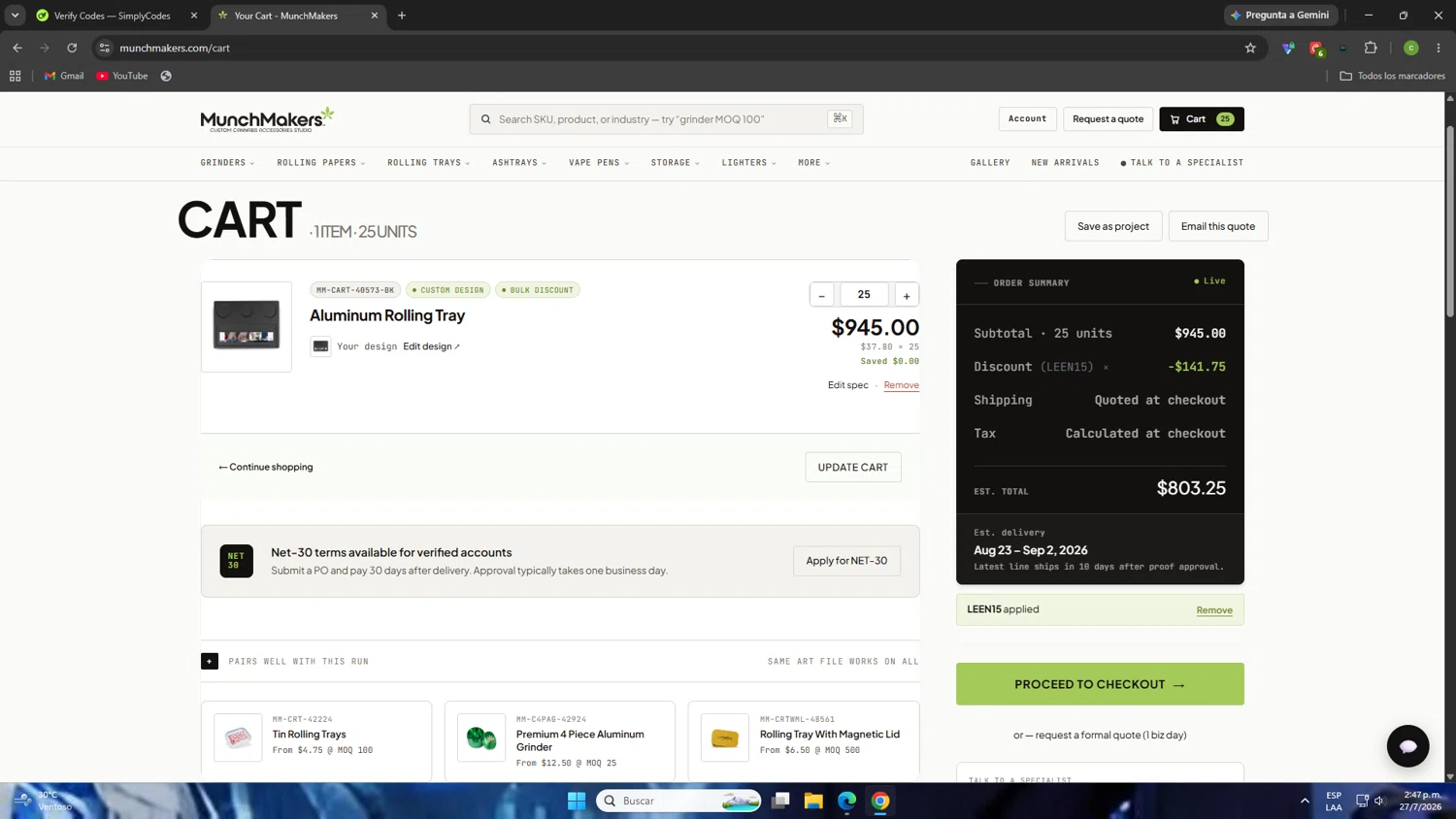This screenshot has height=819, width=1456.
Task: Expand the Rolling Papers menu
Action: [x=321, y=163]
